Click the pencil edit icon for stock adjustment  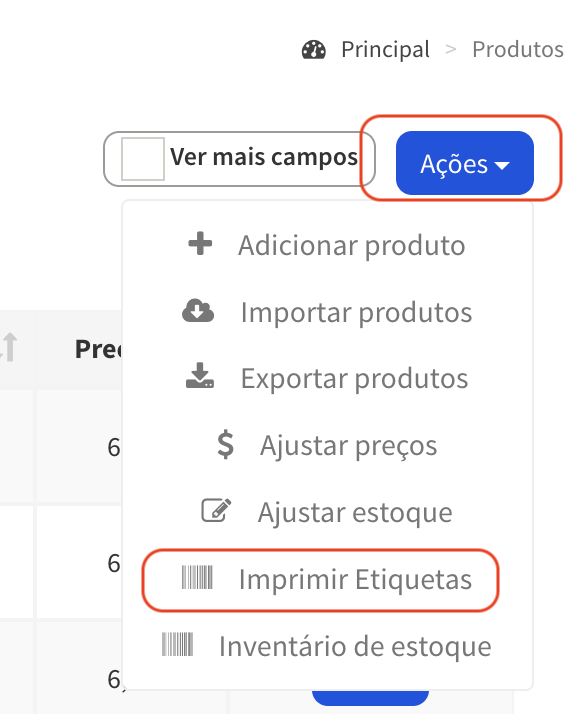[x=216, y=510]
